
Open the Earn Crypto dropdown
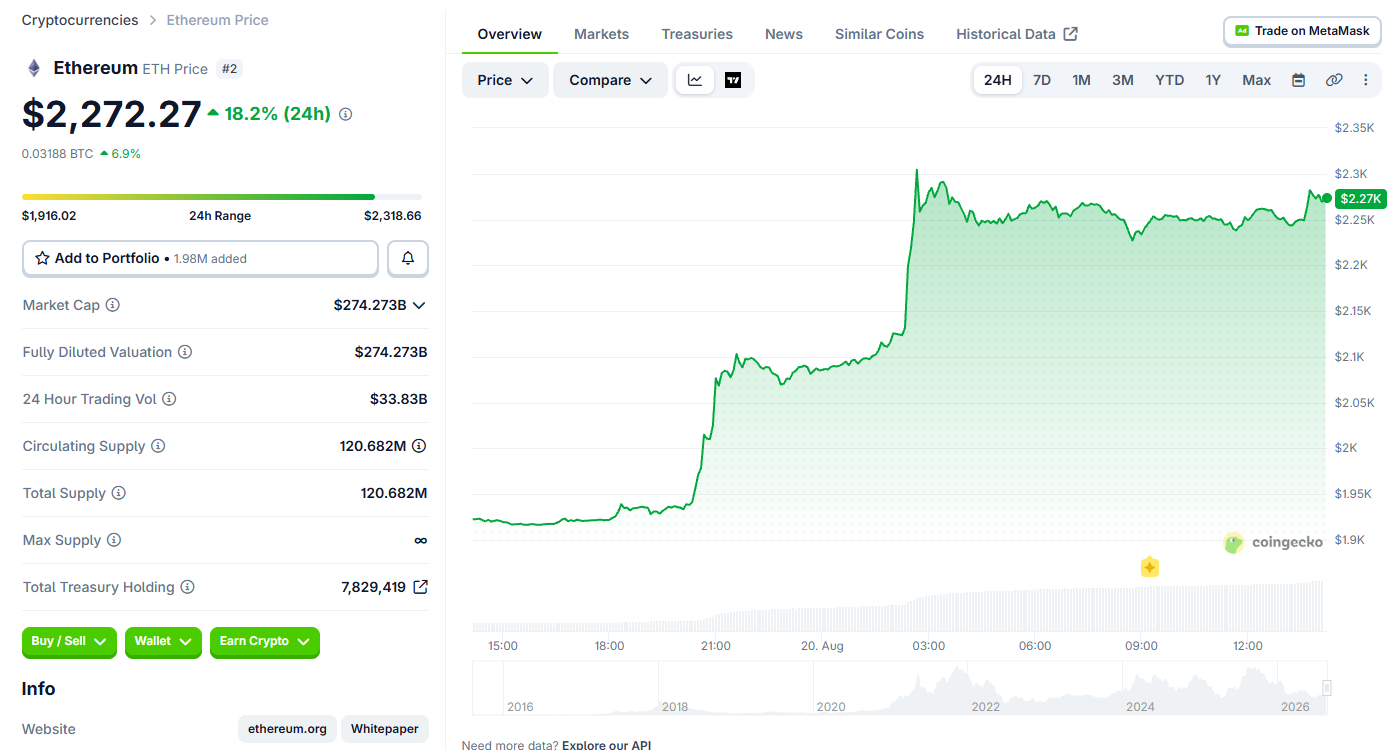click(265, 642)
